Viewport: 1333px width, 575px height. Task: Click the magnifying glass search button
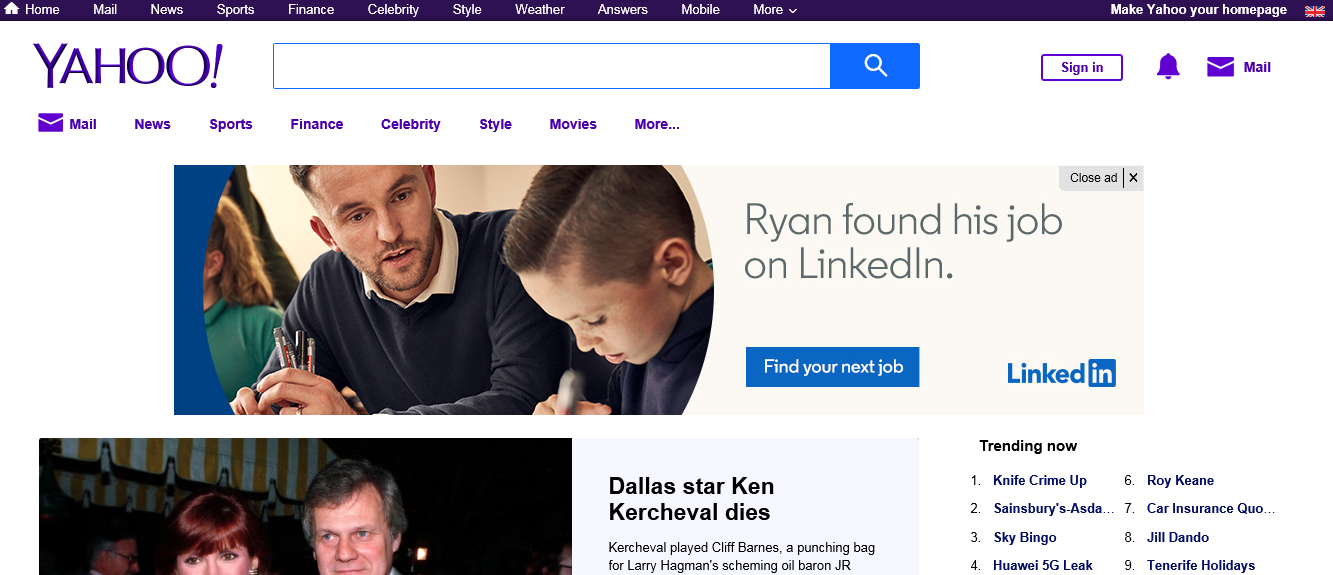pyautogui.click(x=875, y=66)
